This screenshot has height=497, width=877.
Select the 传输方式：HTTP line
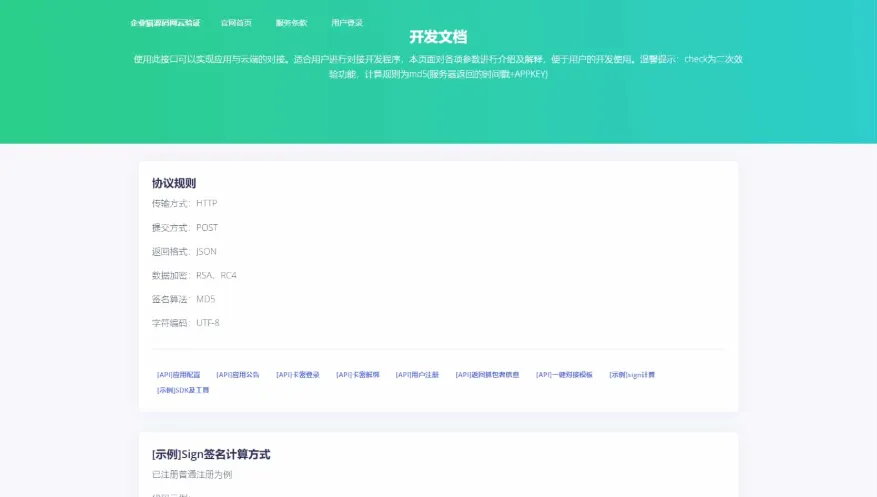click(x=185, y=203)
